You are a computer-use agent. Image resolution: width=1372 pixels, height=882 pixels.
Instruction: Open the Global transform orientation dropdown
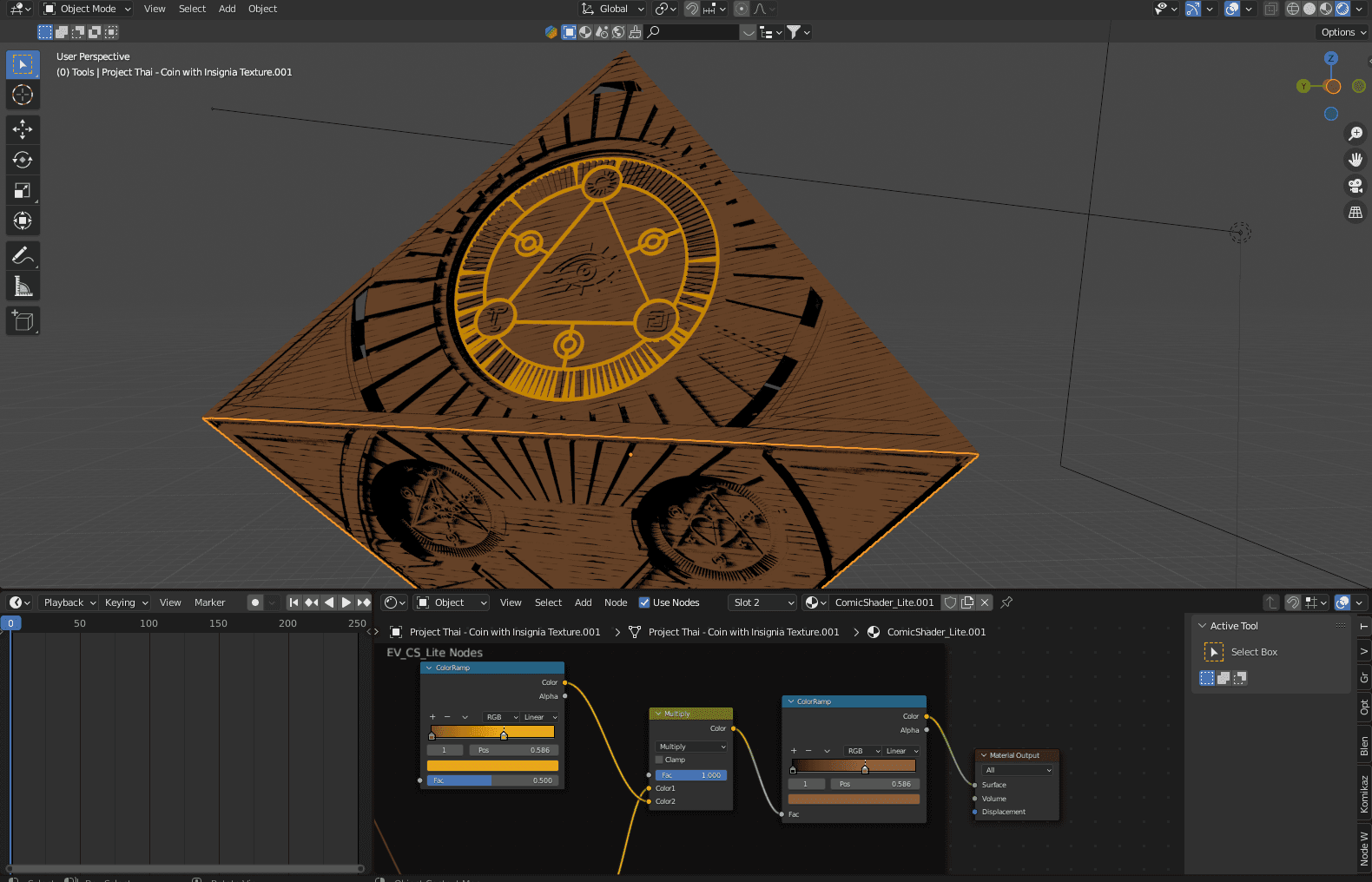[613, 9]
